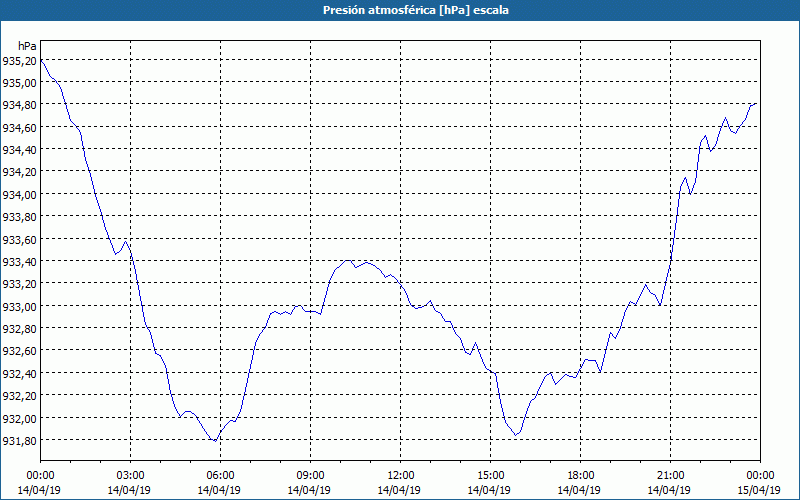Click the 15:00 time label
This screenshot has width=800, height=500.
click(490, 476)
